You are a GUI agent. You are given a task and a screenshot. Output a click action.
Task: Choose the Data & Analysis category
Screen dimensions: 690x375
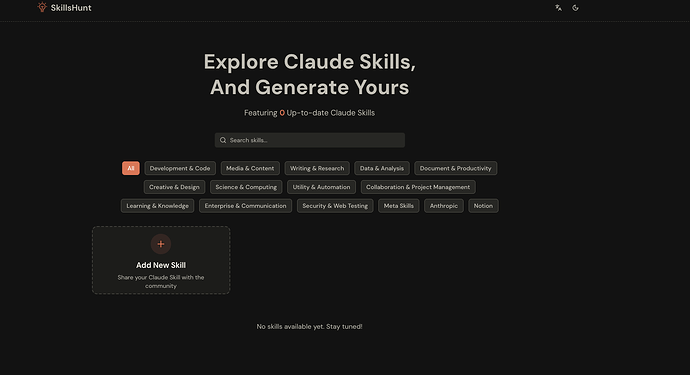point(382,168)
